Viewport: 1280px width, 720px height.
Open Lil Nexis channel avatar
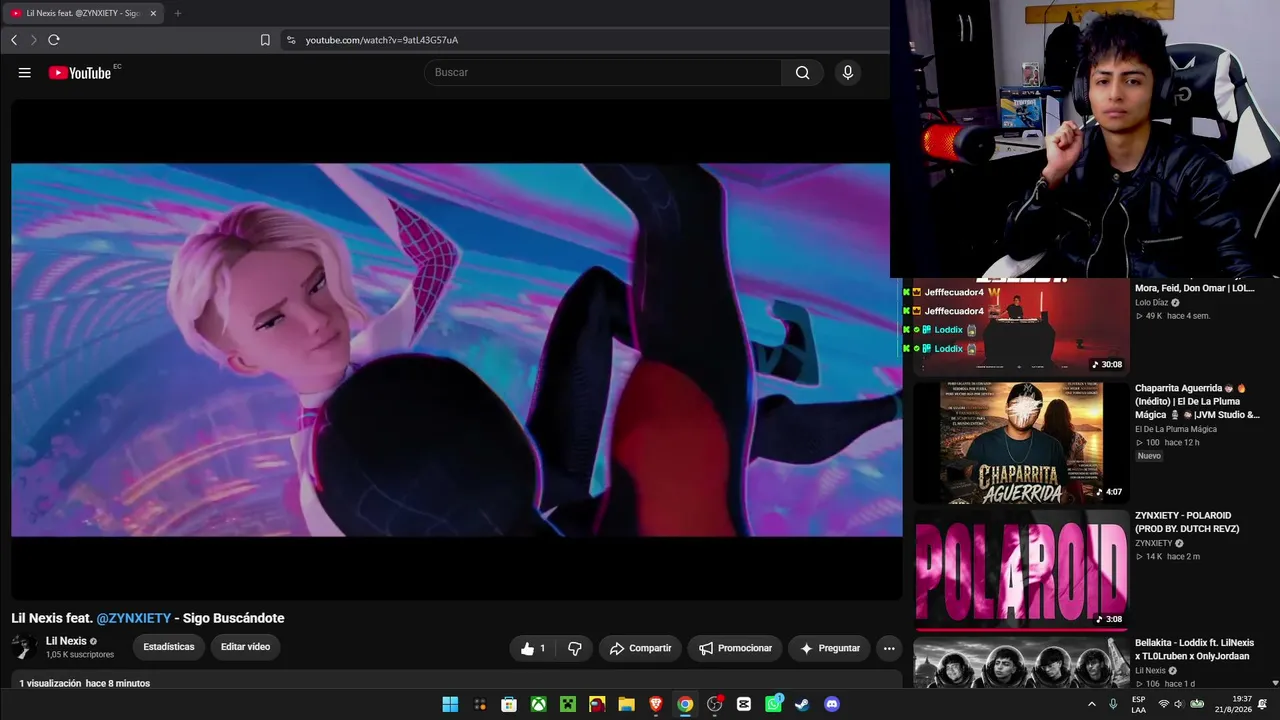[x=24, y=647]
